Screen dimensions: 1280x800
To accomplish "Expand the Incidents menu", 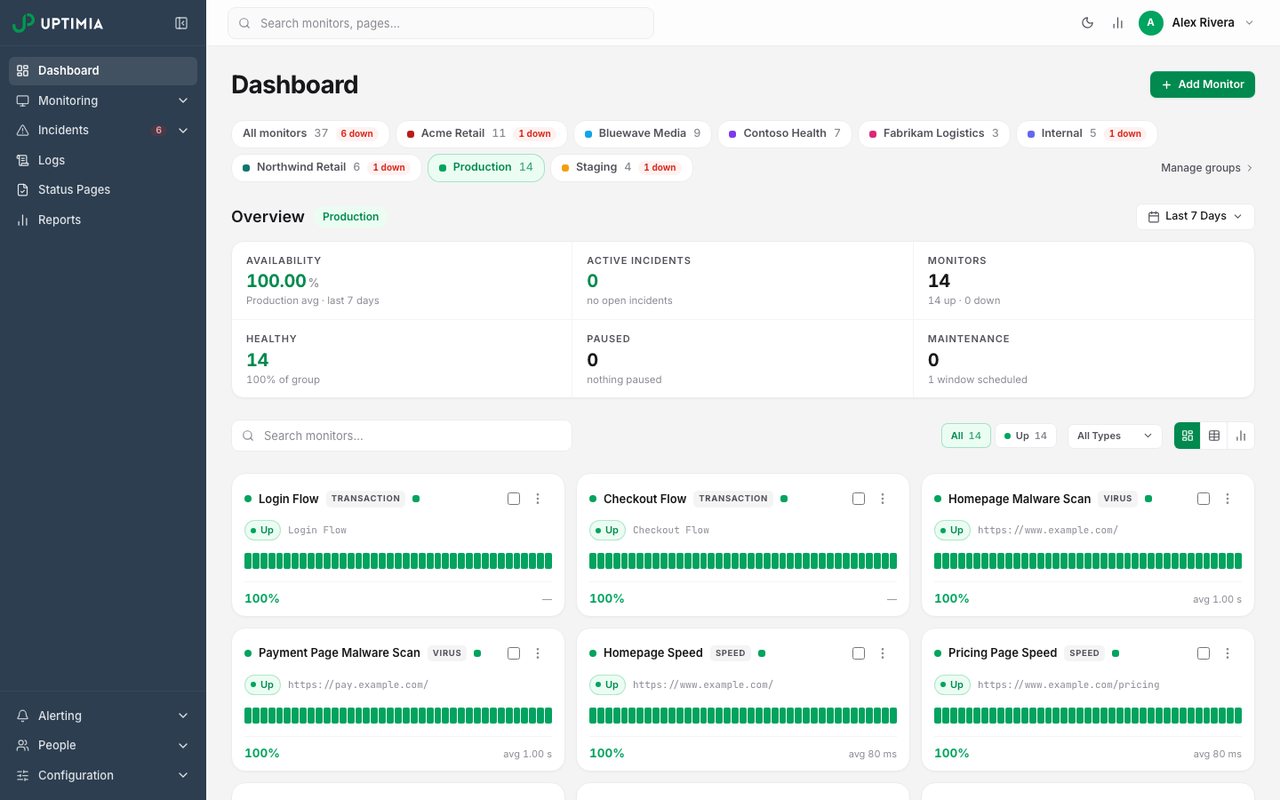I will (x=103, y=130).
